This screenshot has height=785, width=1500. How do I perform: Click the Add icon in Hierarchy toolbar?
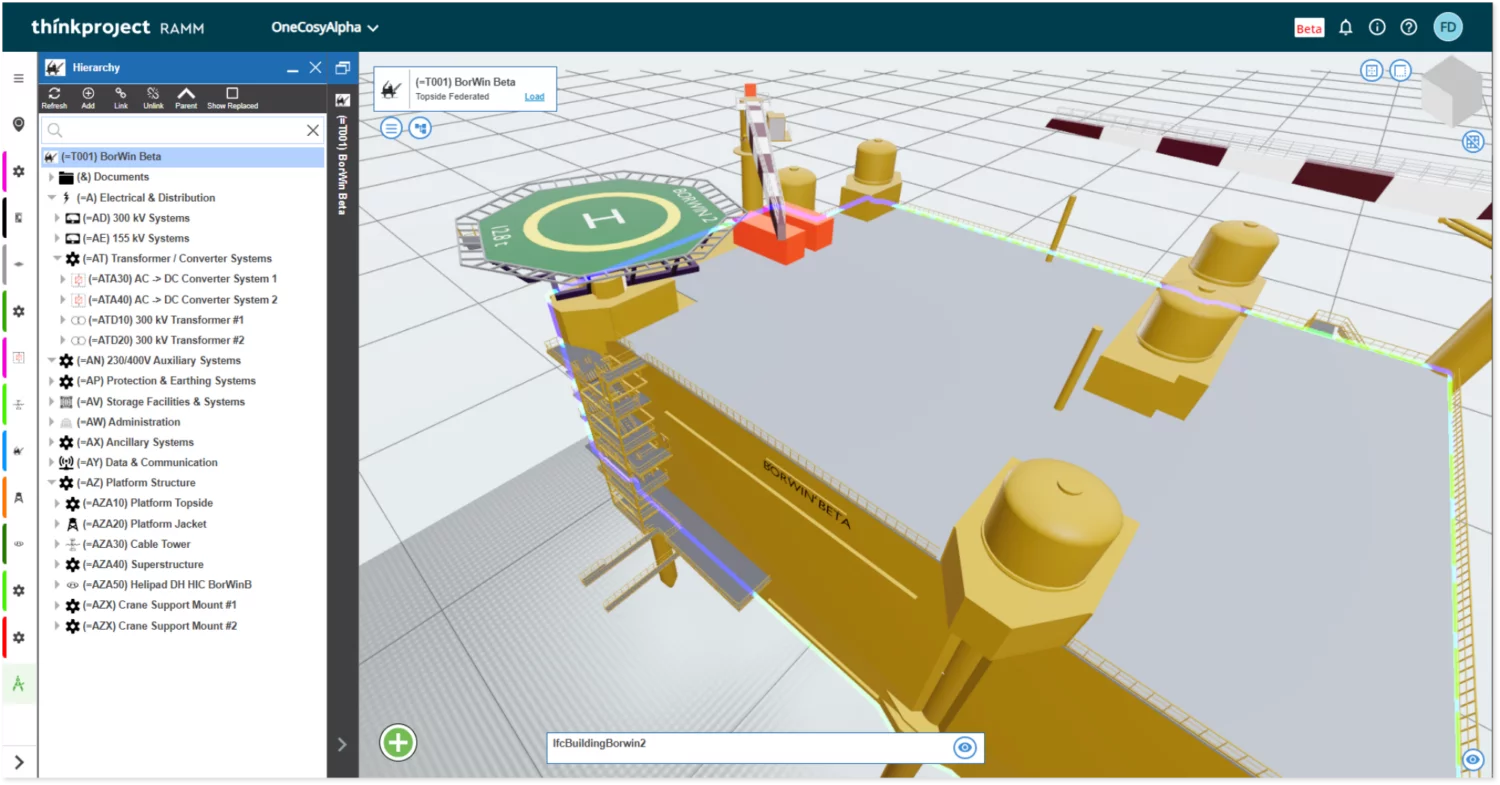[x=88, y=94]
